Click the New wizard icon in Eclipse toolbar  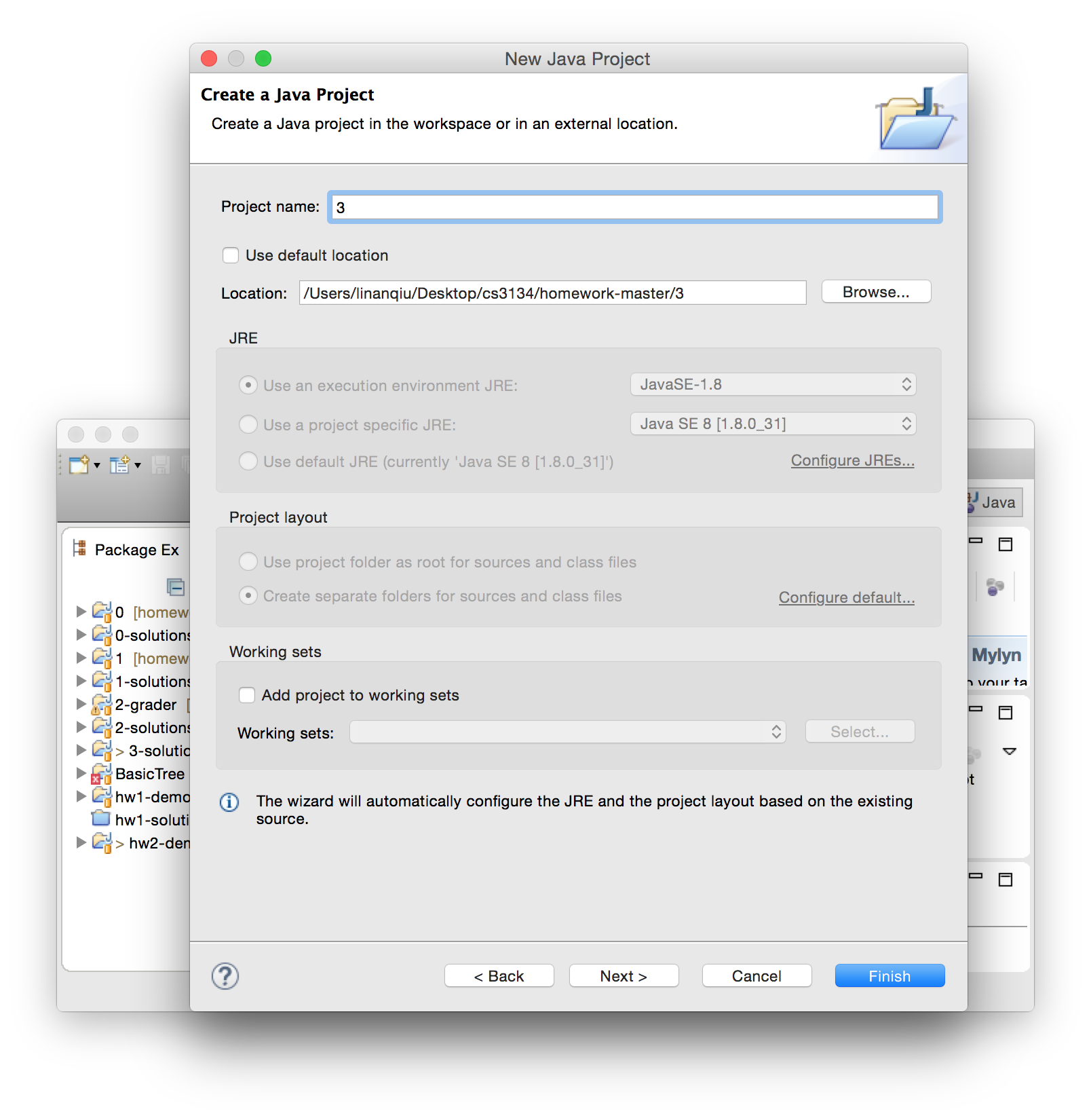pos(79,464)
